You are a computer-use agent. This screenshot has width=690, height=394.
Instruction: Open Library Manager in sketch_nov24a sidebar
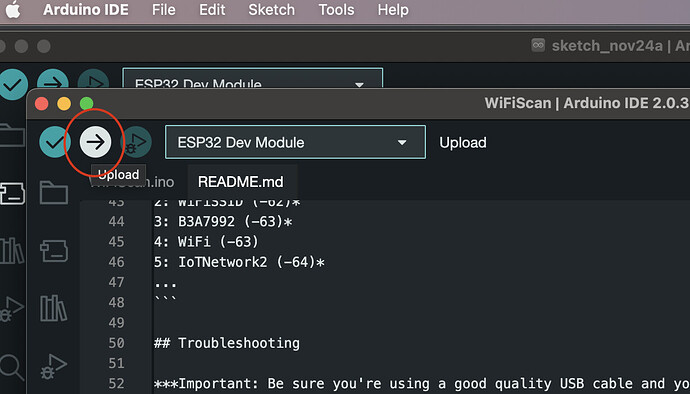pyautogui.click(x=12, y=251)
